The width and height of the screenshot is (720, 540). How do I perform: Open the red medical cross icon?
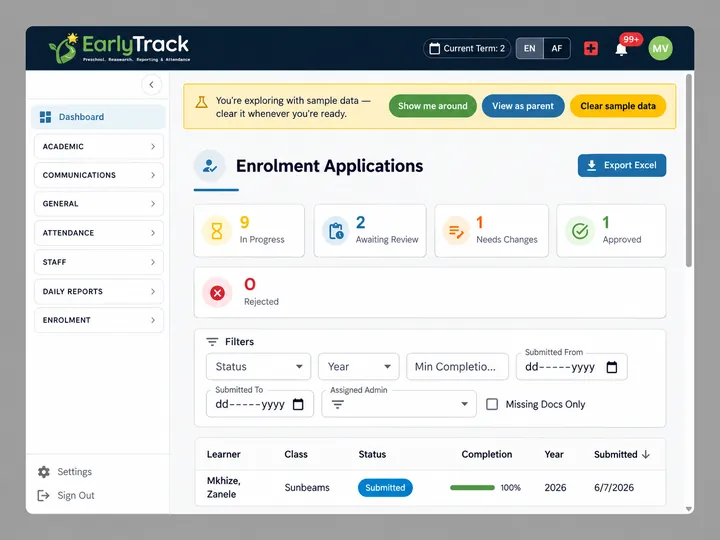coord(591,48)
